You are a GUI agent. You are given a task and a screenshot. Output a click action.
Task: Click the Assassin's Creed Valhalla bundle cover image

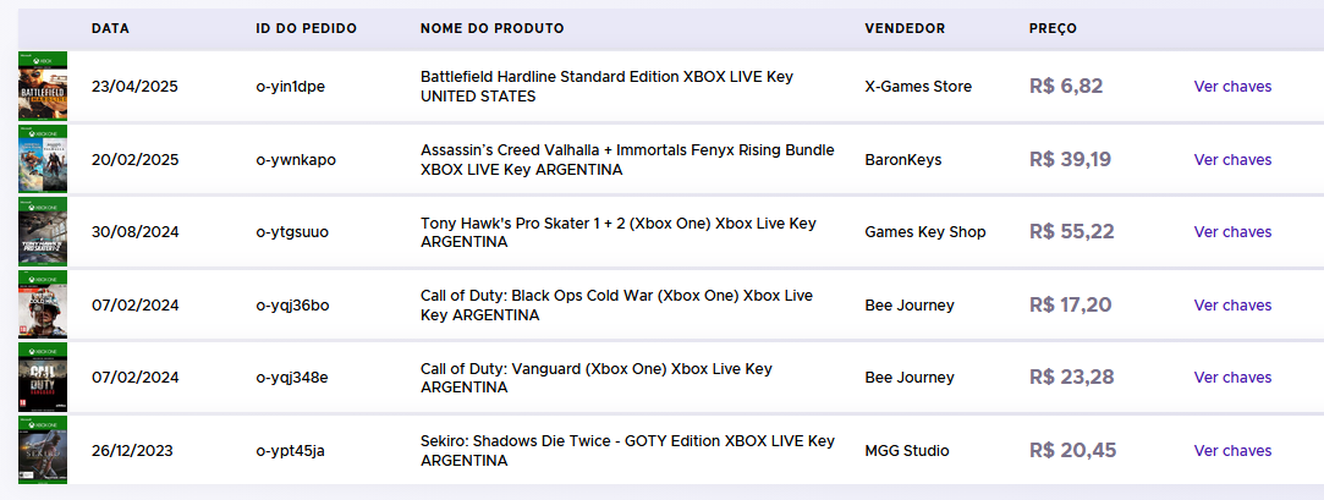click(42, 159)
